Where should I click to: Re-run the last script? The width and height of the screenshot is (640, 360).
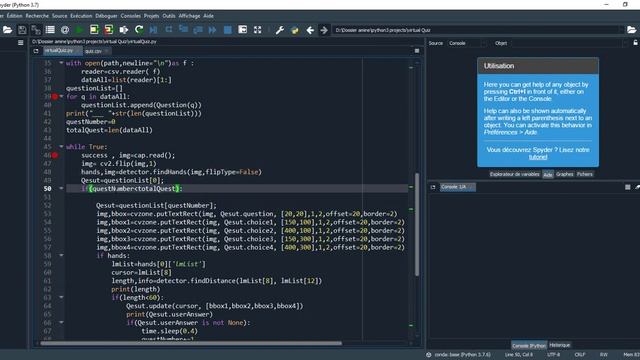[139, 30]
